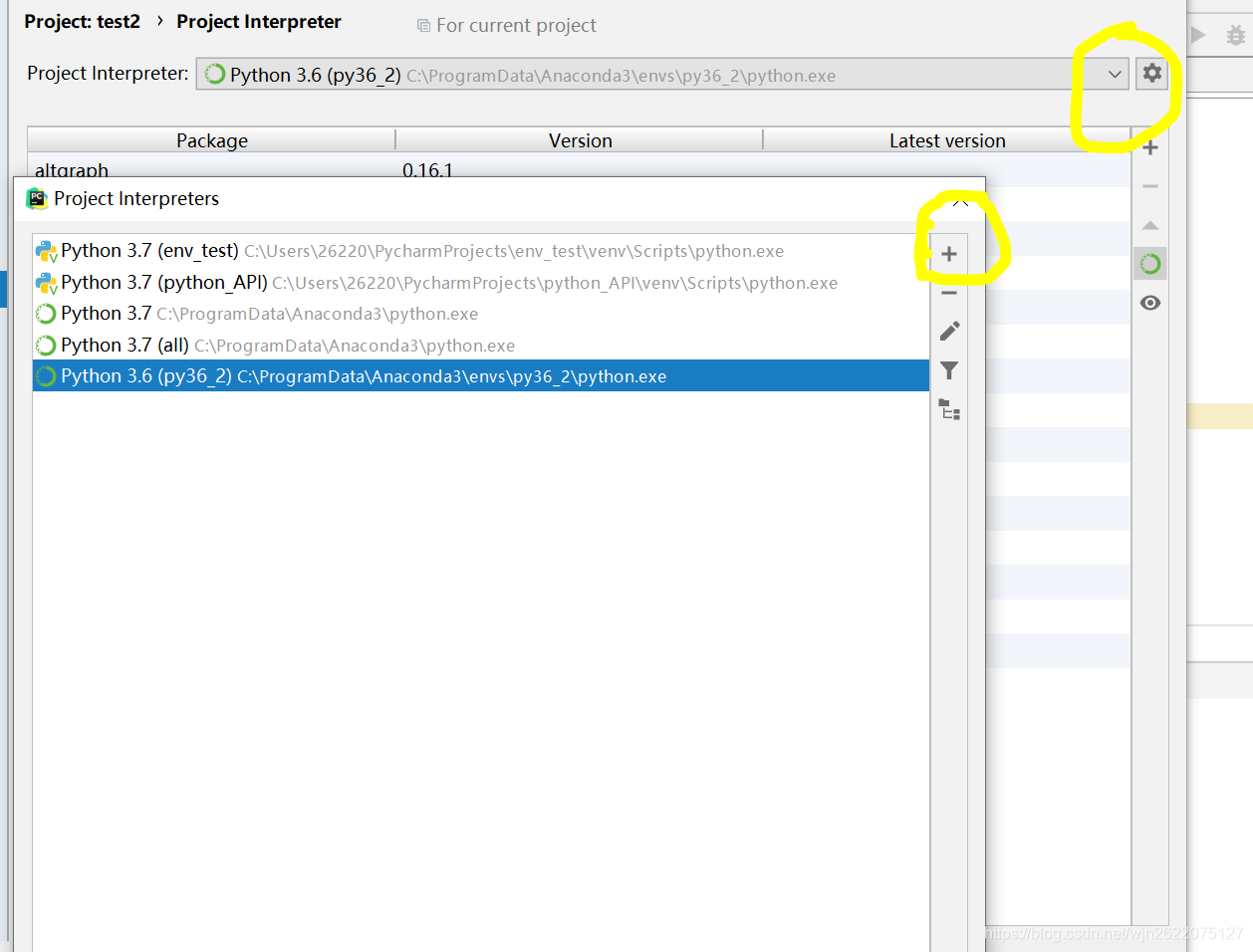This screenshot has width=1253, height=952.
Task: Click the filter funnel icon in the dialog
Action: [949, 370]
